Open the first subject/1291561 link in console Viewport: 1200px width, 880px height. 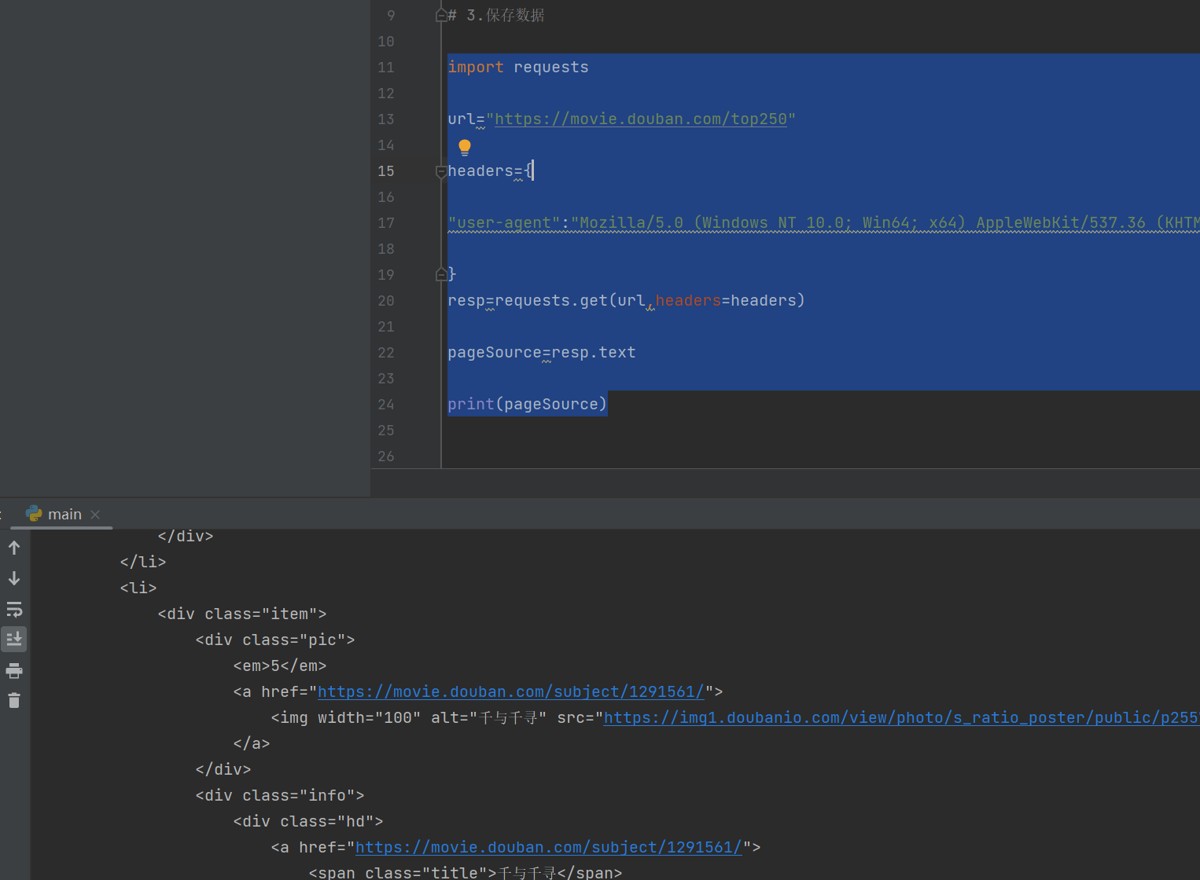pos(511,692)
